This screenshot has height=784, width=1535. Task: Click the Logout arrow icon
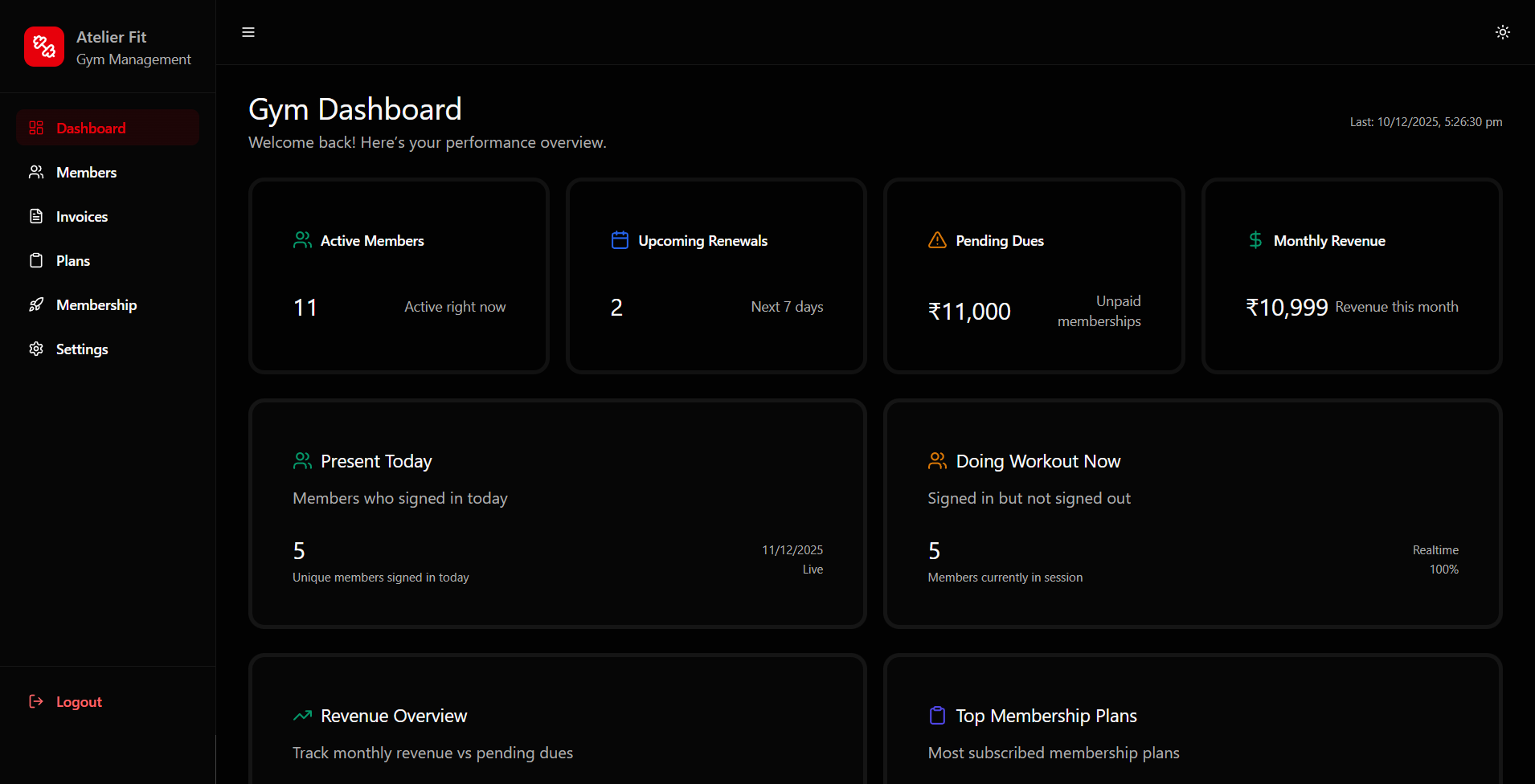36,701
